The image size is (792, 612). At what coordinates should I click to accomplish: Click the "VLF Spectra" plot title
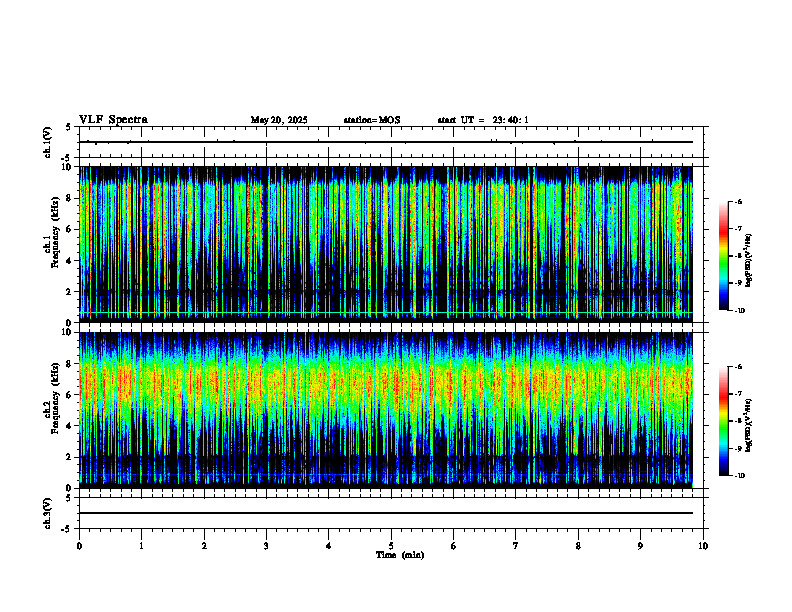click(113, 120)
